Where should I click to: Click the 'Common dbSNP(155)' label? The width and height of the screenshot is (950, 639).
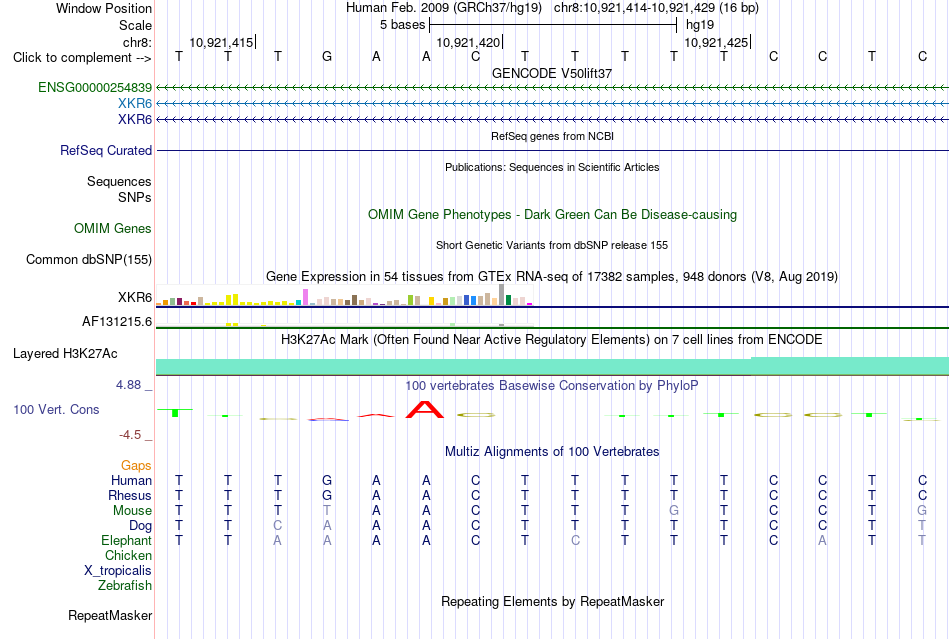coord(89,259)
